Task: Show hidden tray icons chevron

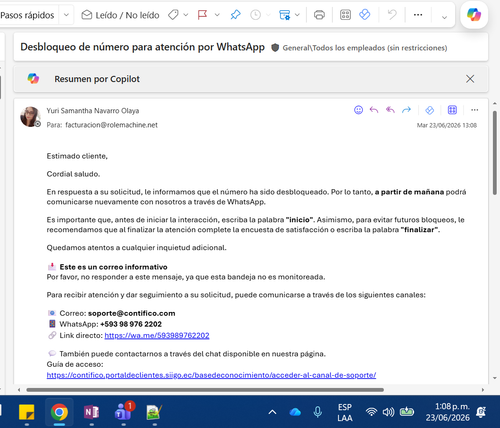Action: coord(272,412)
